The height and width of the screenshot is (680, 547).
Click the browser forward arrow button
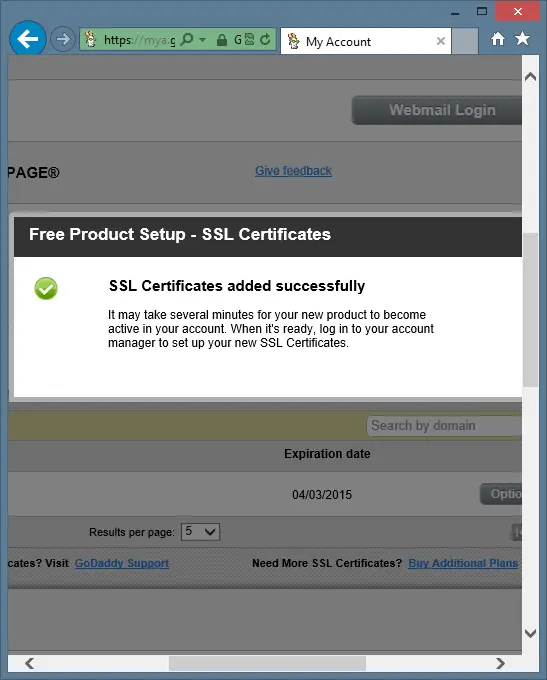(x=62, y=39)
